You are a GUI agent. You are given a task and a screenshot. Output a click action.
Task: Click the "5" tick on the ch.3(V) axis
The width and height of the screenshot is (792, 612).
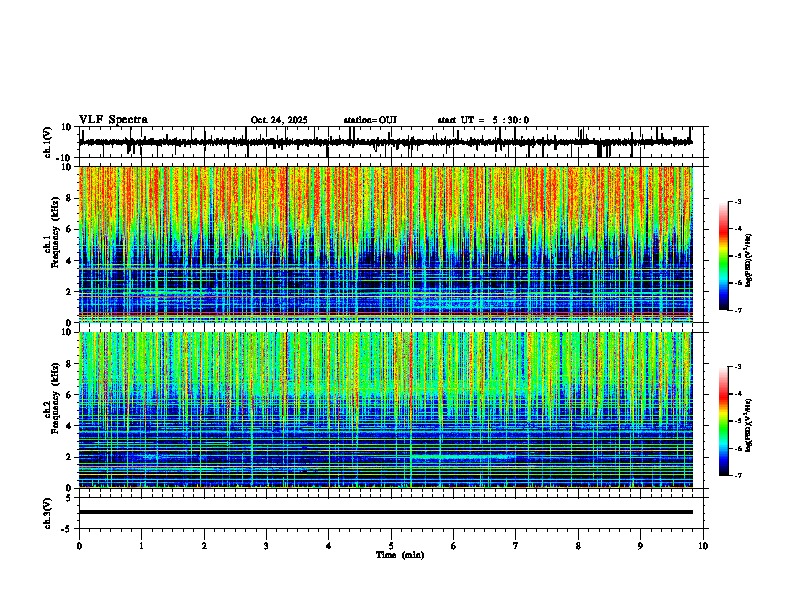[69, 498]
